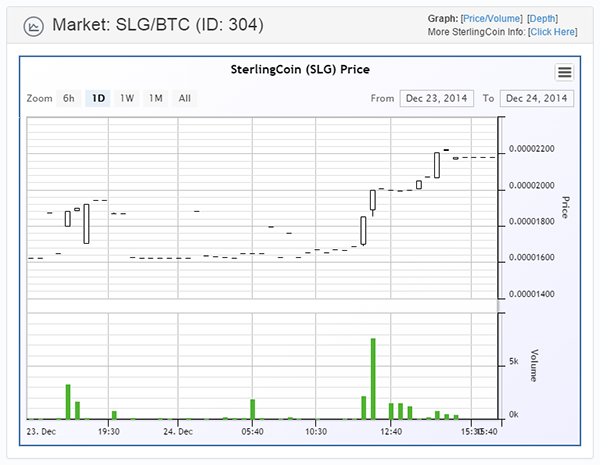Open the chart hamburger export menu
Screen dimensions: 600x465
[x=564, y=72]
